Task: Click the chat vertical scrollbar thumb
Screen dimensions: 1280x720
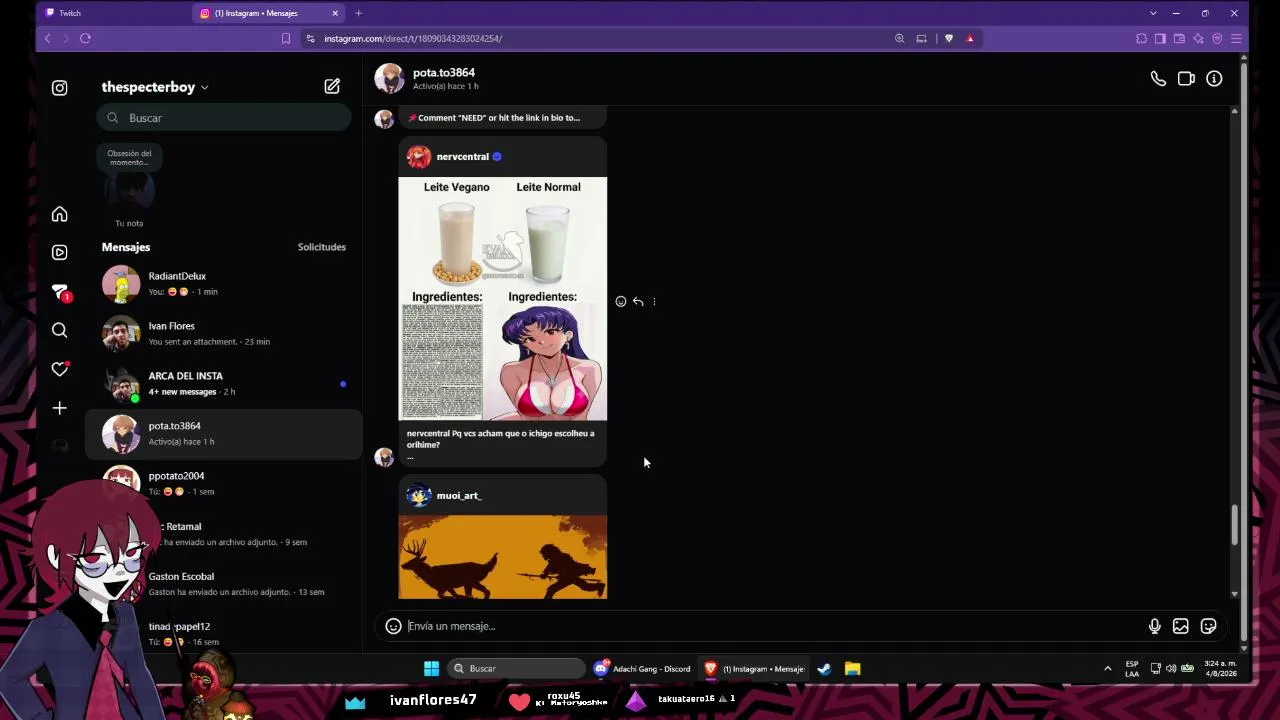Action: tap(1234, 526)
